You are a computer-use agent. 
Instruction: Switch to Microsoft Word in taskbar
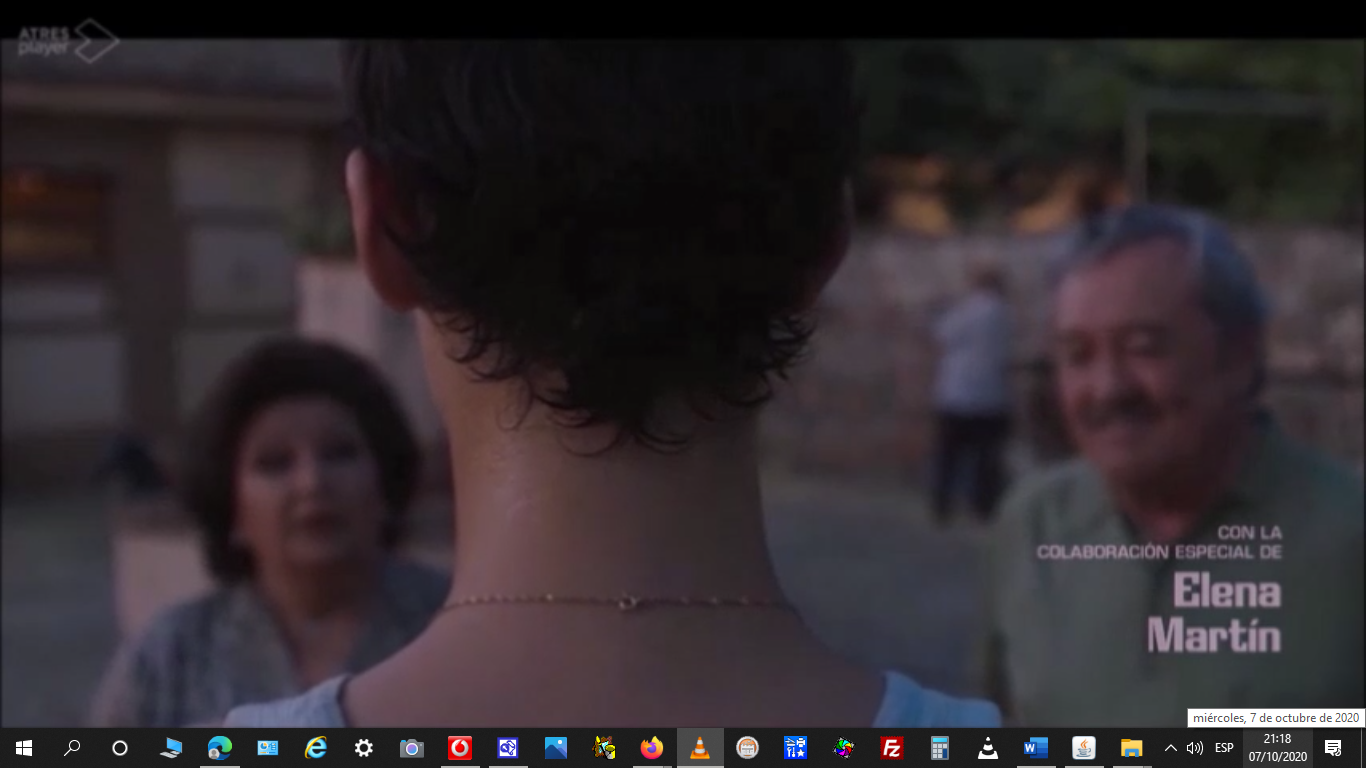pyautogui.click(x=1035, y=748)
